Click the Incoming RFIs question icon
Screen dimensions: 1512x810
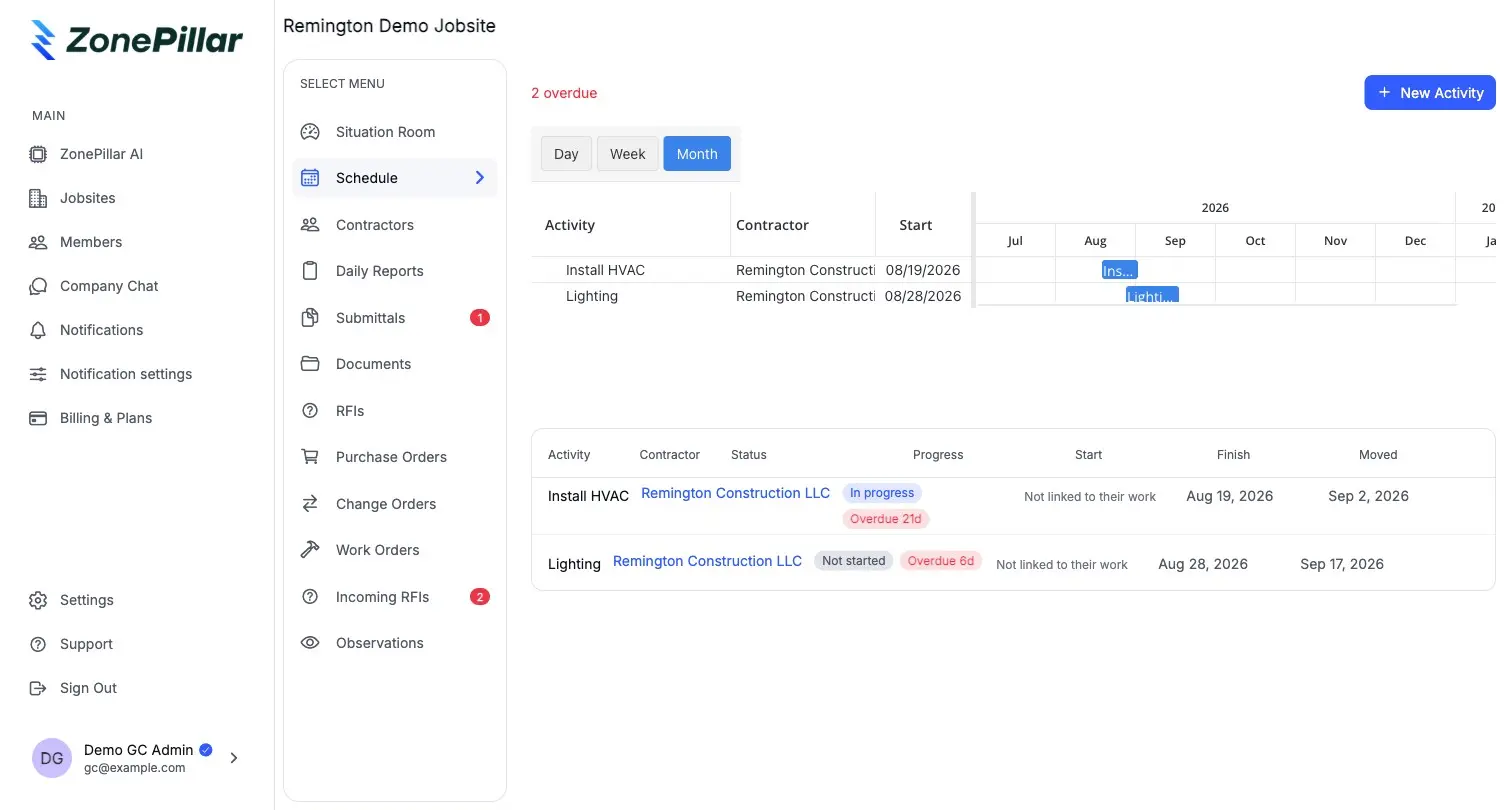310,597
